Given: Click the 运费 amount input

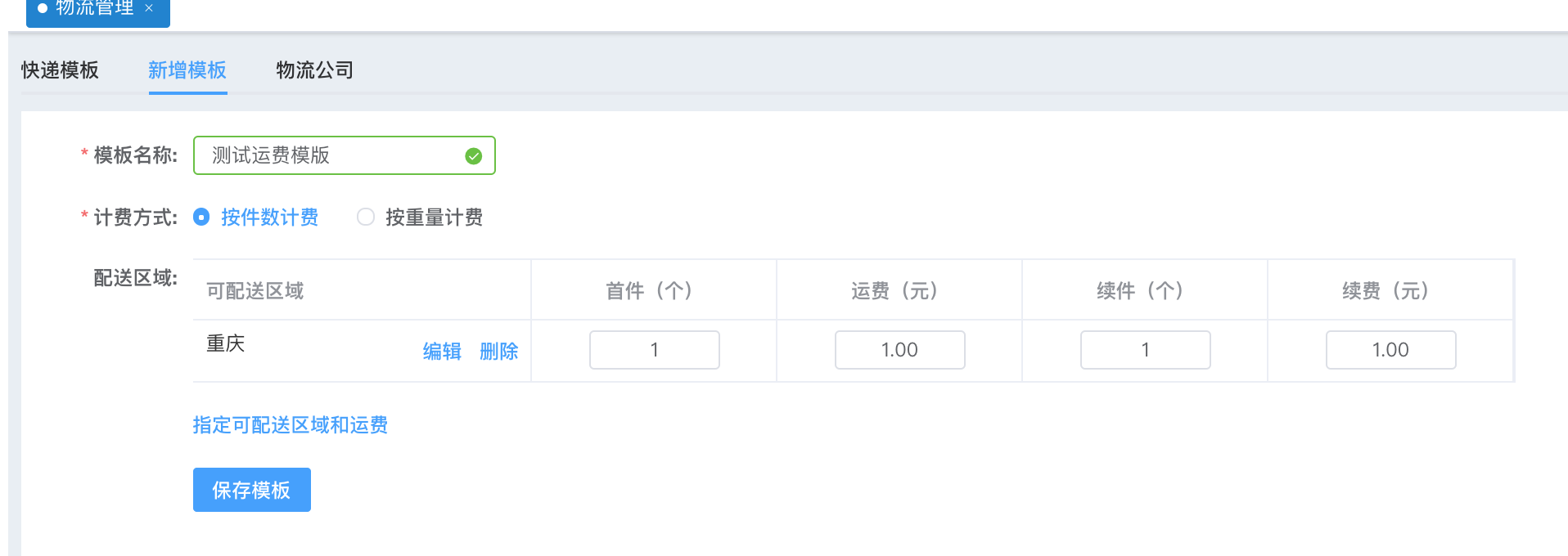Looking at the screenshot, I should tap(900, 350).
